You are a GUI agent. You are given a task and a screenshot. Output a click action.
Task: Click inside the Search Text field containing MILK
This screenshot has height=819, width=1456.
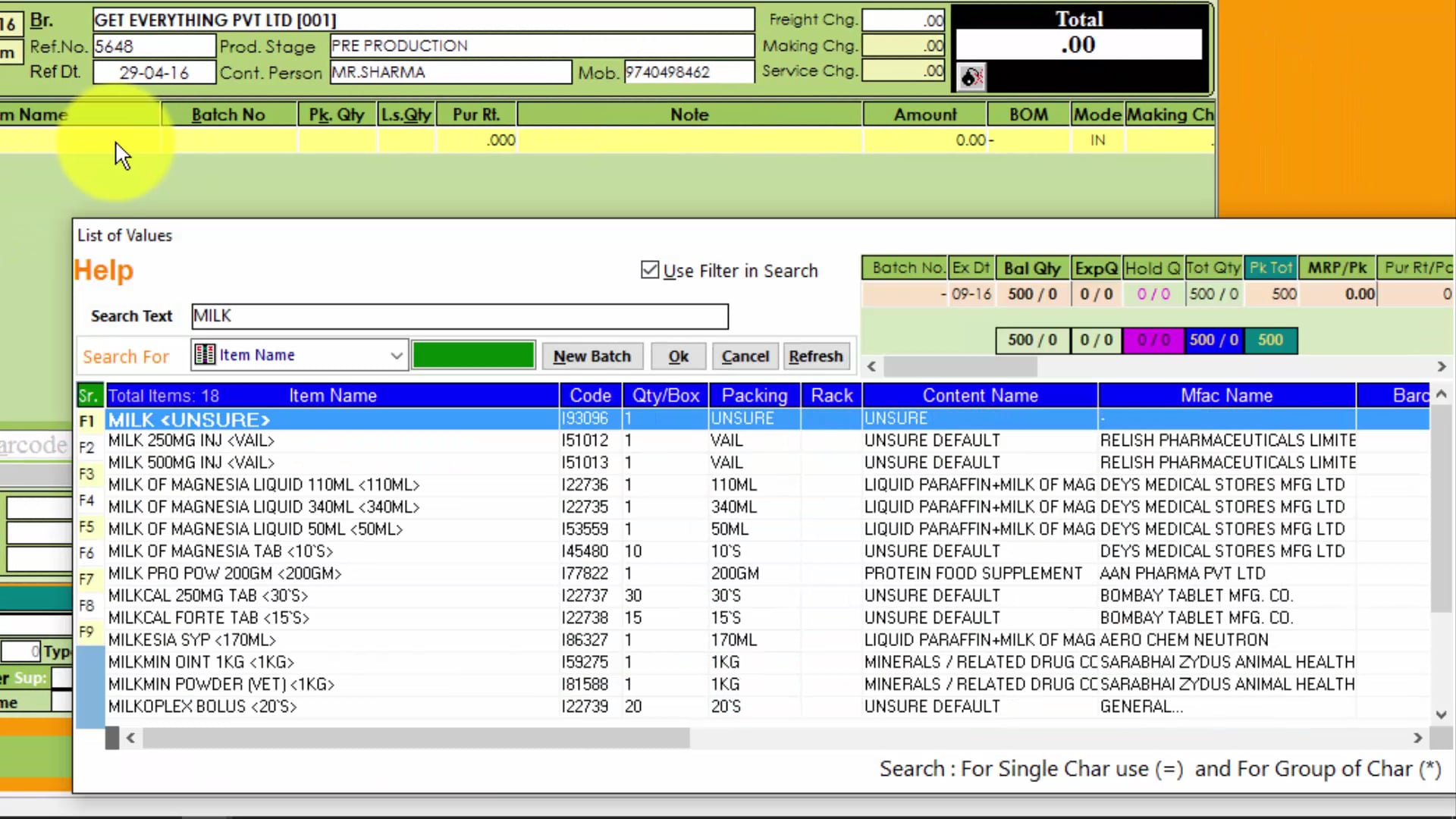tap(460, 316)
